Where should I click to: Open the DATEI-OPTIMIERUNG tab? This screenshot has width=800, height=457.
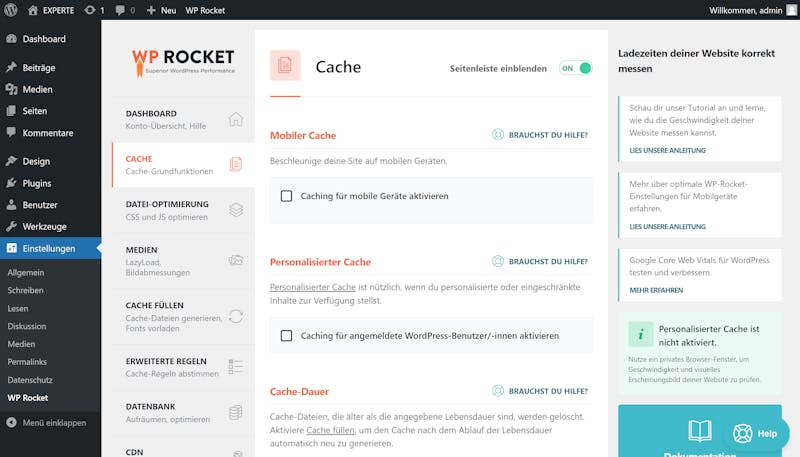coord(183,210)
